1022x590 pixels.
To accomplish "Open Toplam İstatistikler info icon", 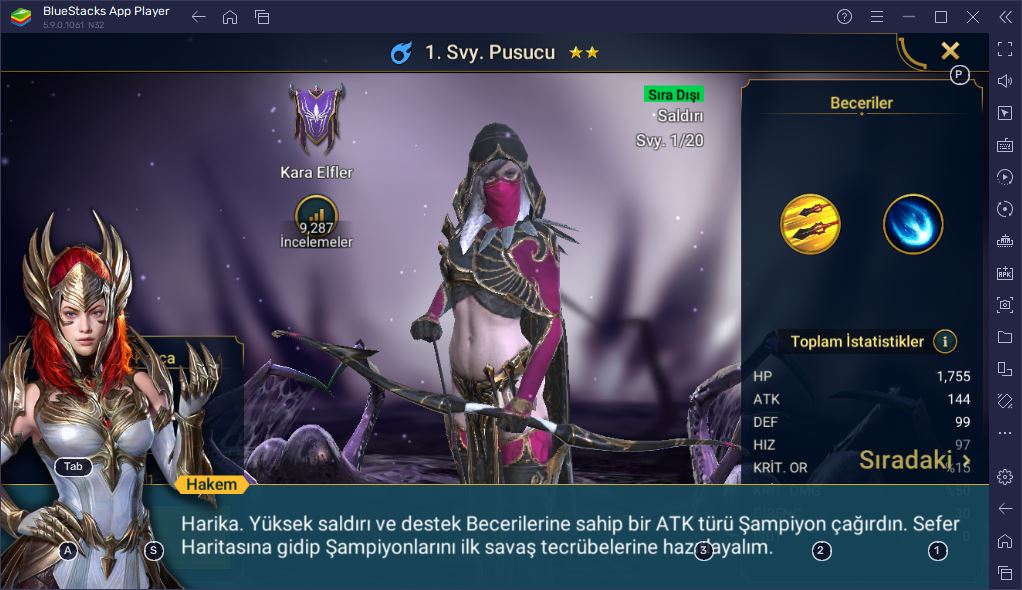I will 944,341.
